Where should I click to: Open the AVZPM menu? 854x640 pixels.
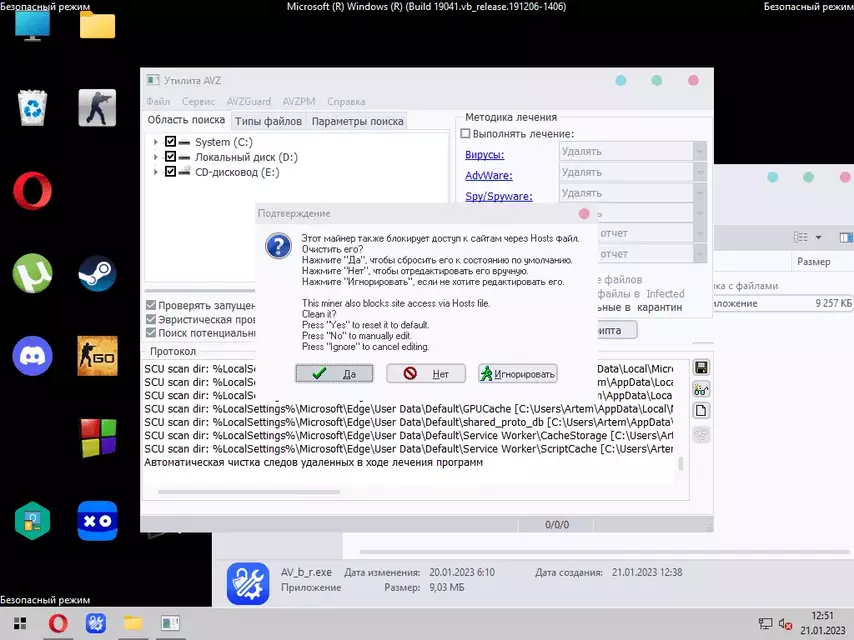[298, 101]
